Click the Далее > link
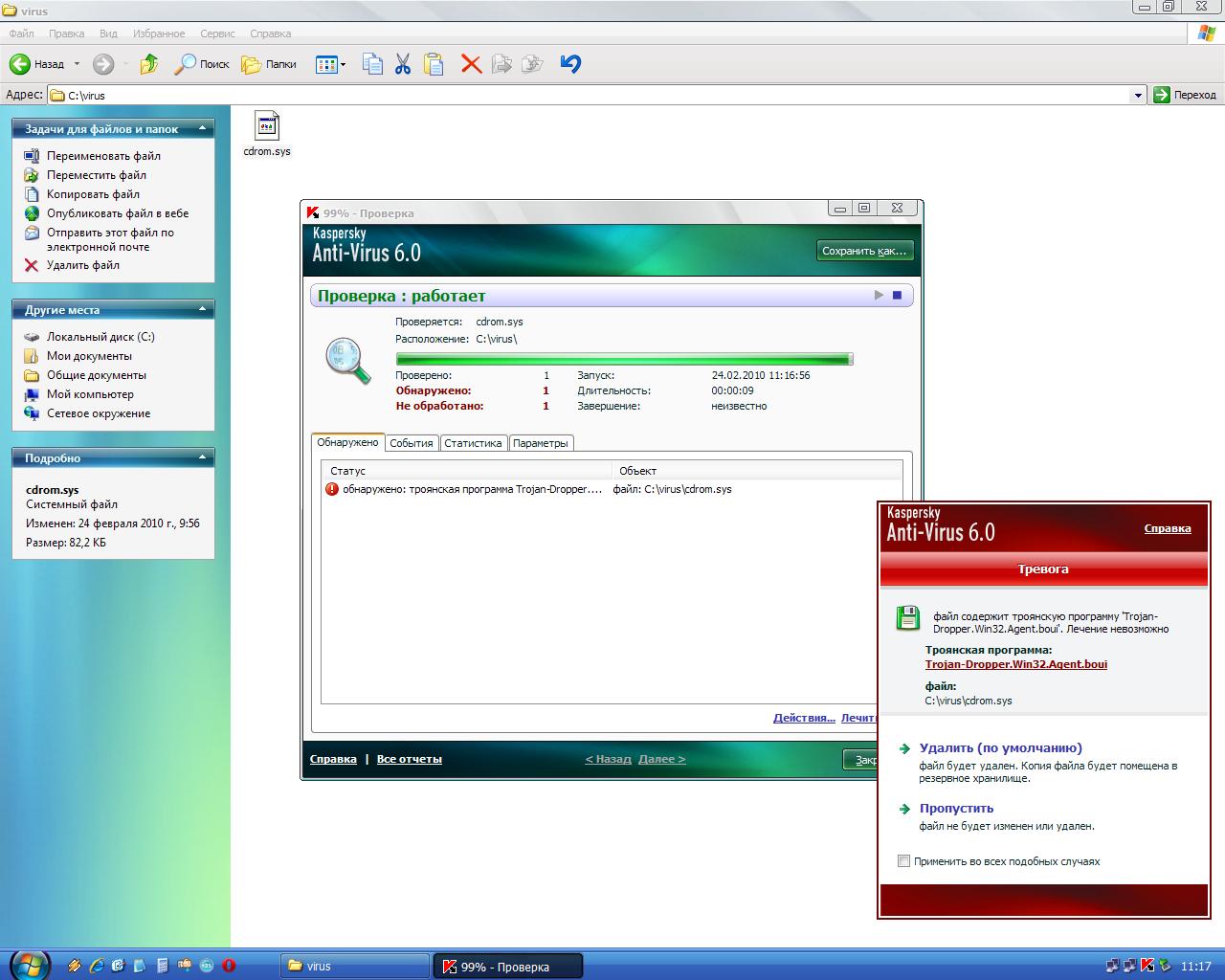The image size is (1225, 980). coord(661,759)
